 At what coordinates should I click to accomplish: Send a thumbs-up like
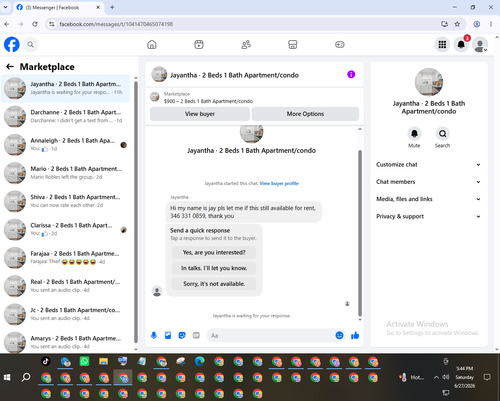355,335
